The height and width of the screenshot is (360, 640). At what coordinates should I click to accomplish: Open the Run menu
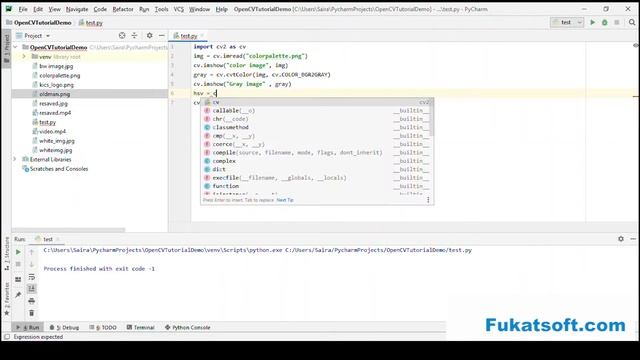(x=144, y=9)
